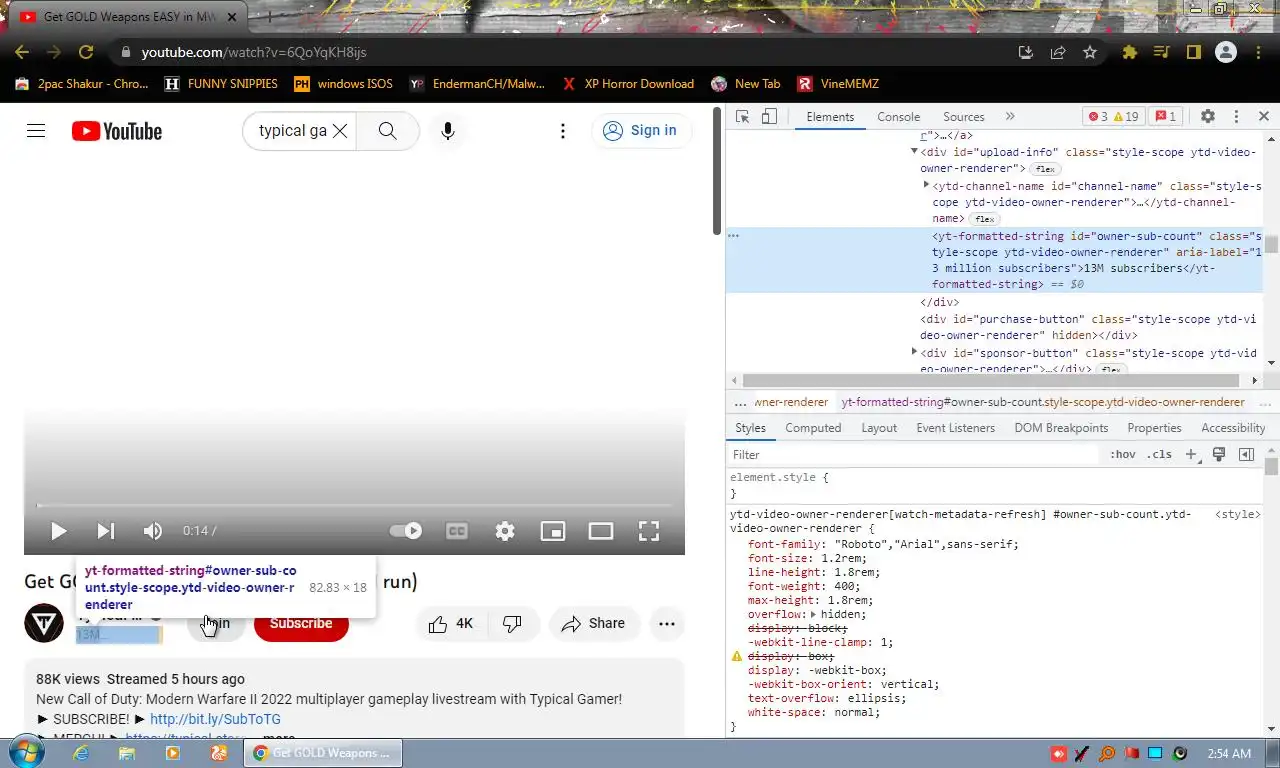Image resolution: width=1280 pixels, height=768 pixels.
Task: Open Windows Start menu orb
Action: [27, 752]
